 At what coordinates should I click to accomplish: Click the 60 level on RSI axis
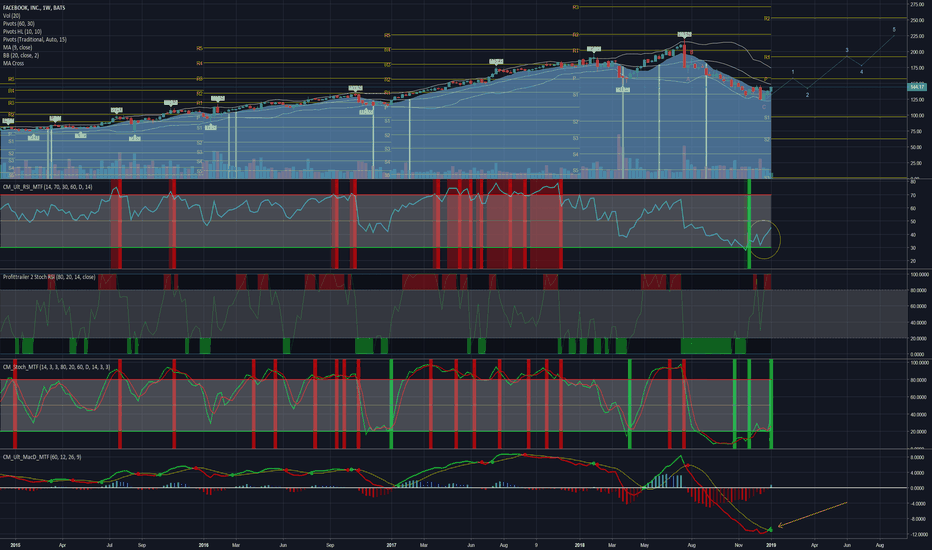[x=912, y=209]
